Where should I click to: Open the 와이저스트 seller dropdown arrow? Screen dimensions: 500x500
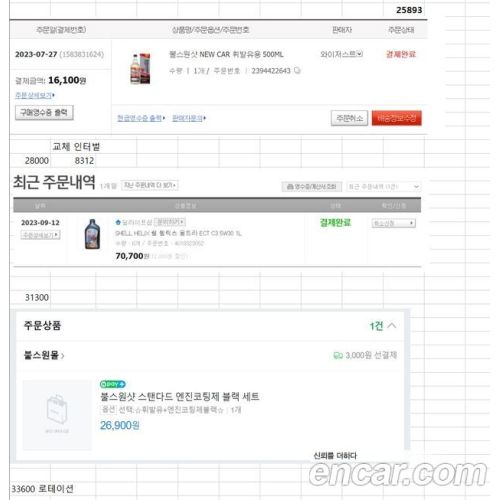pos(359,54)
